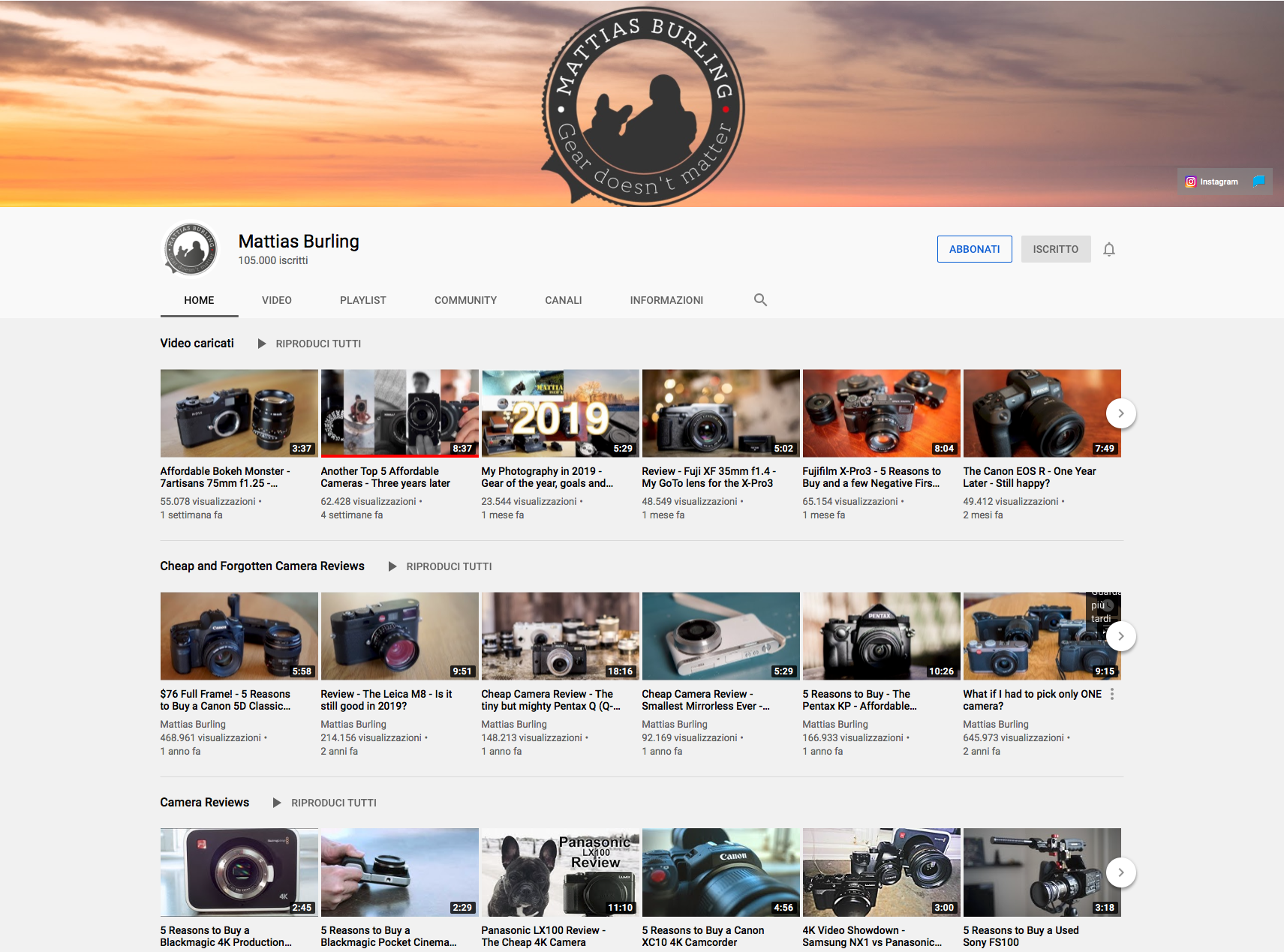The image size is (1284, 952).
Task: Click title 'My Photography in 2019'
Action: [x=547, y=477]
